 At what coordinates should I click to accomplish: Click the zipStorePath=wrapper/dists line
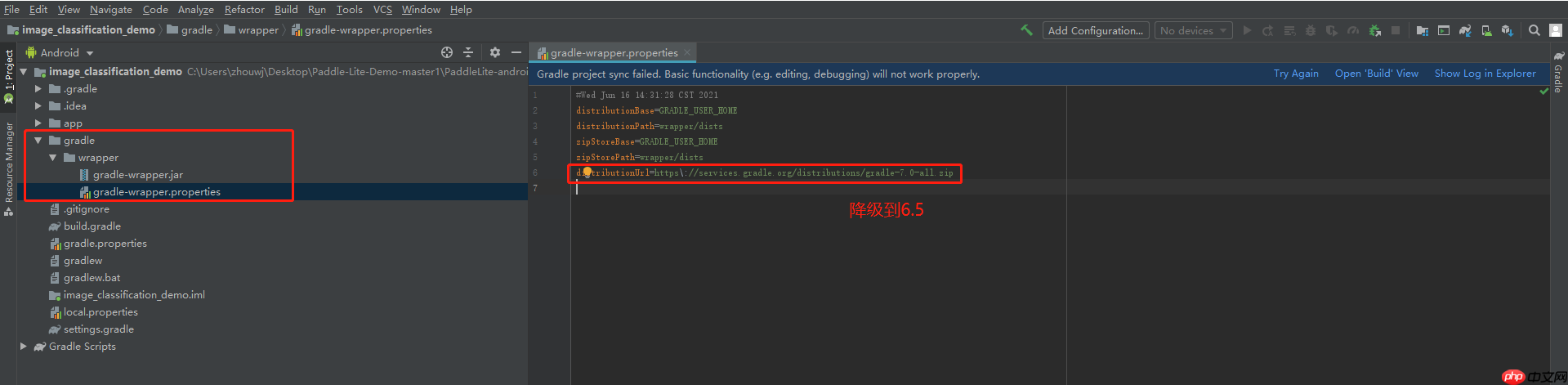[640, 157]
